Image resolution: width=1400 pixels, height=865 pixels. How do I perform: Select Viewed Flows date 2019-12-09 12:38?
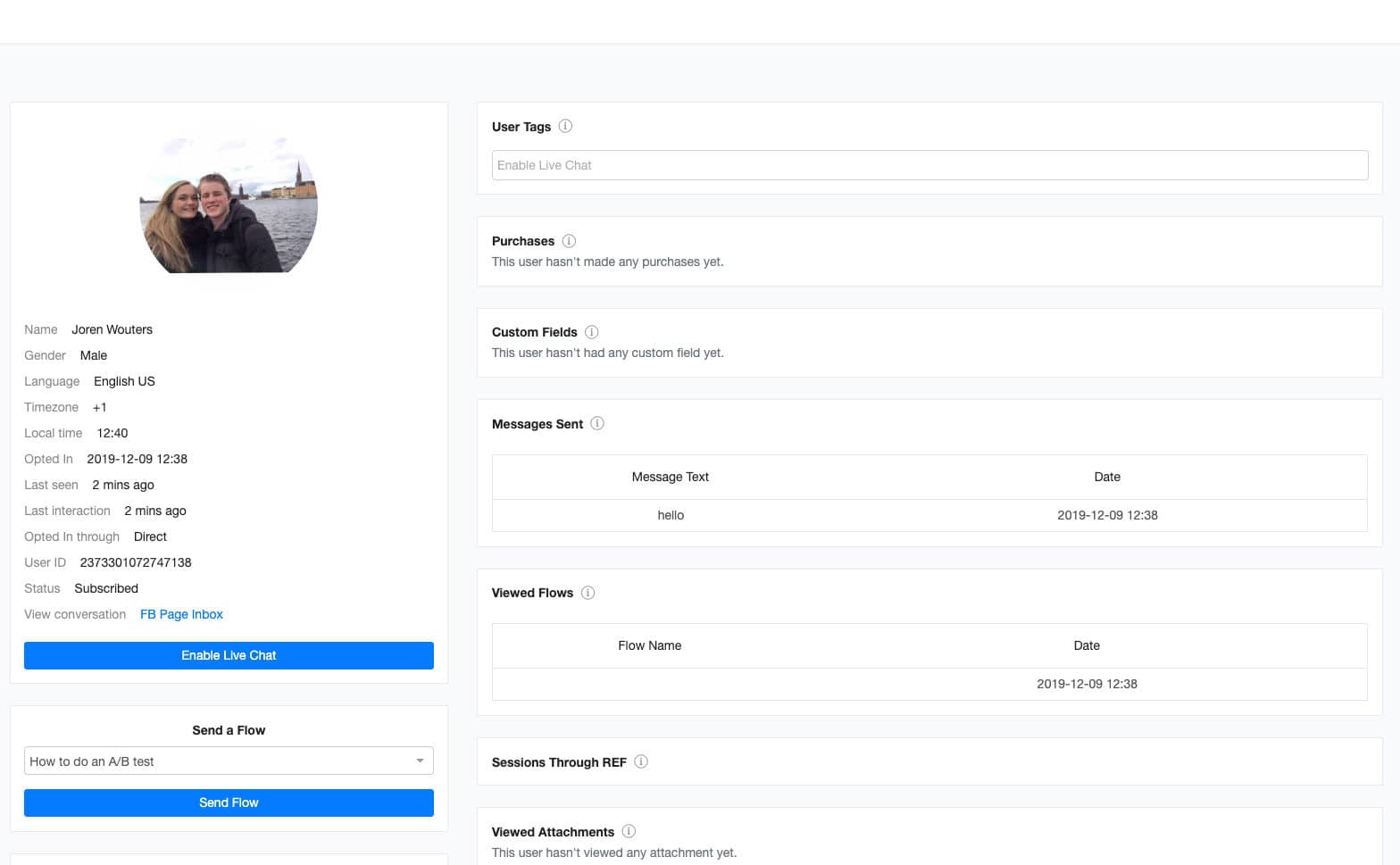click(1087, 684)
